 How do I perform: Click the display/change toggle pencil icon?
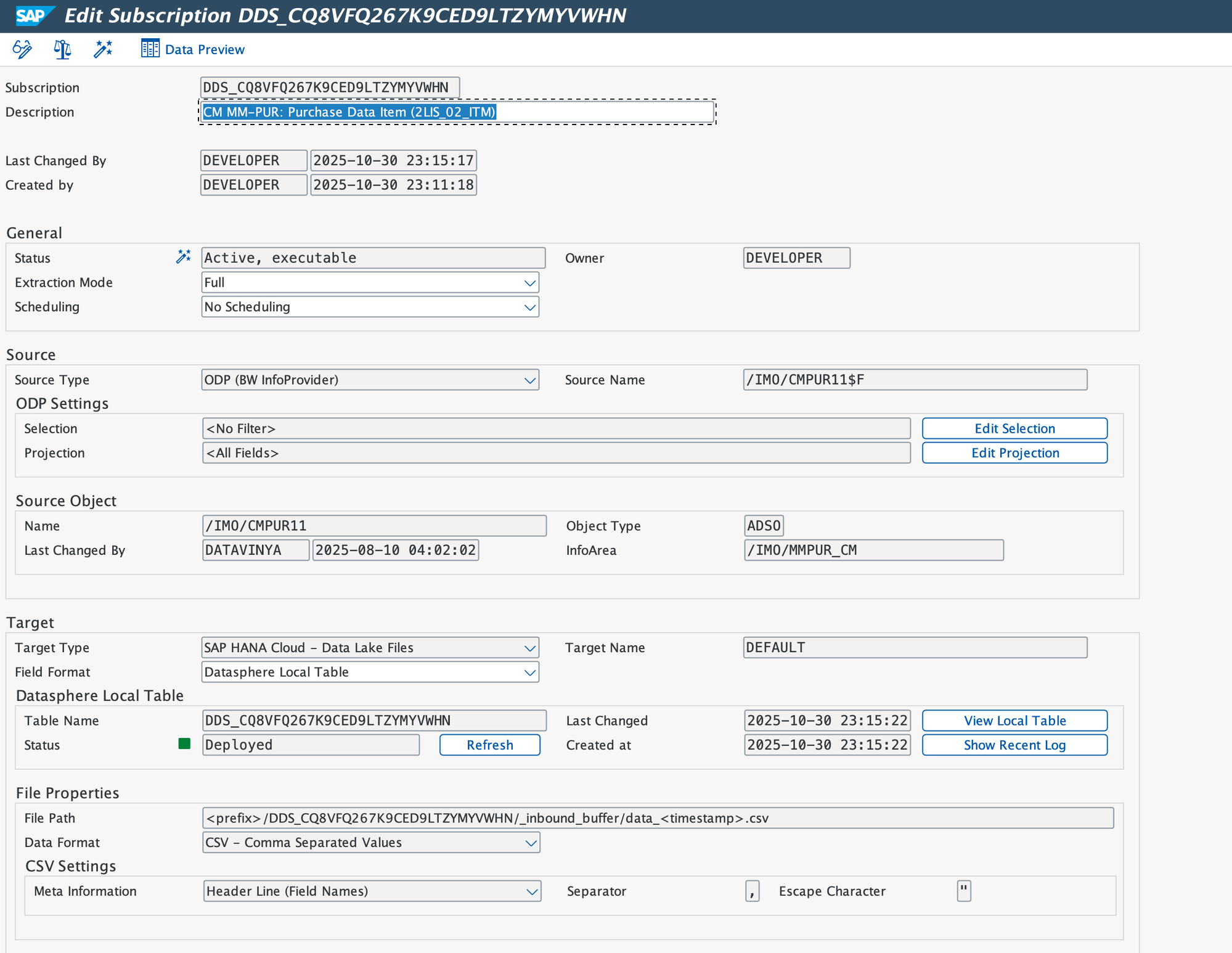pyautogui.click(x=22, y=49)
